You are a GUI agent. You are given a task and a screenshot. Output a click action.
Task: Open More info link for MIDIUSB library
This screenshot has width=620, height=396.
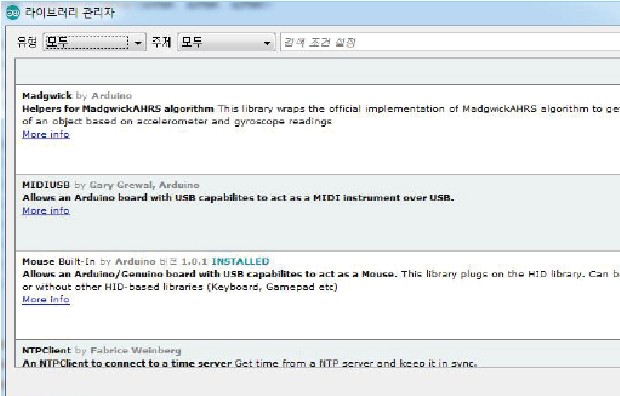tap(46, 211)
